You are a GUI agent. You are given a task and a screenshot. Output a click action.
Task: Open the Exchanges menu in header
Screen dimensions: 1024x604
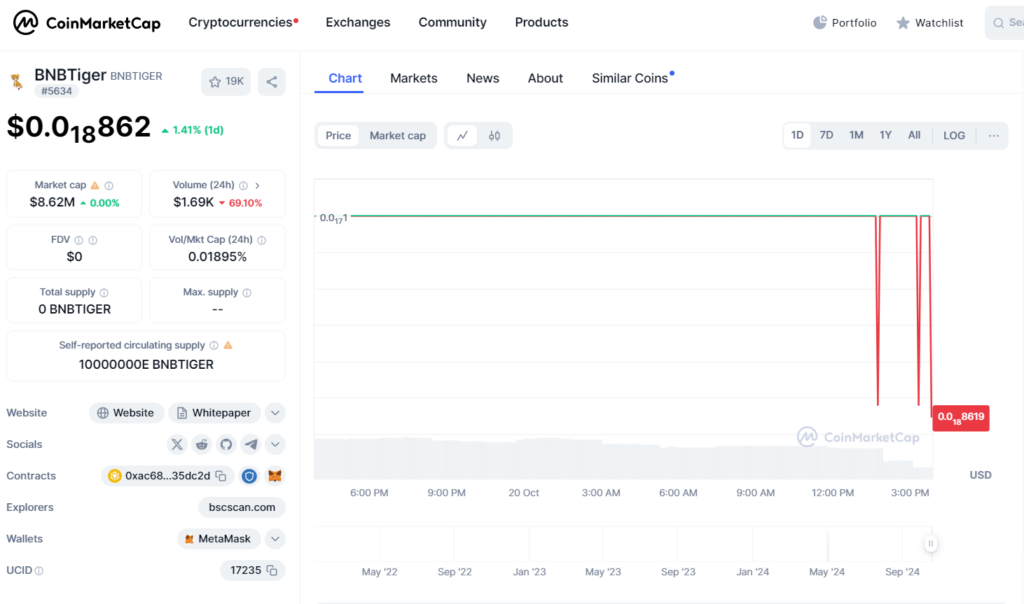[358, 22]
